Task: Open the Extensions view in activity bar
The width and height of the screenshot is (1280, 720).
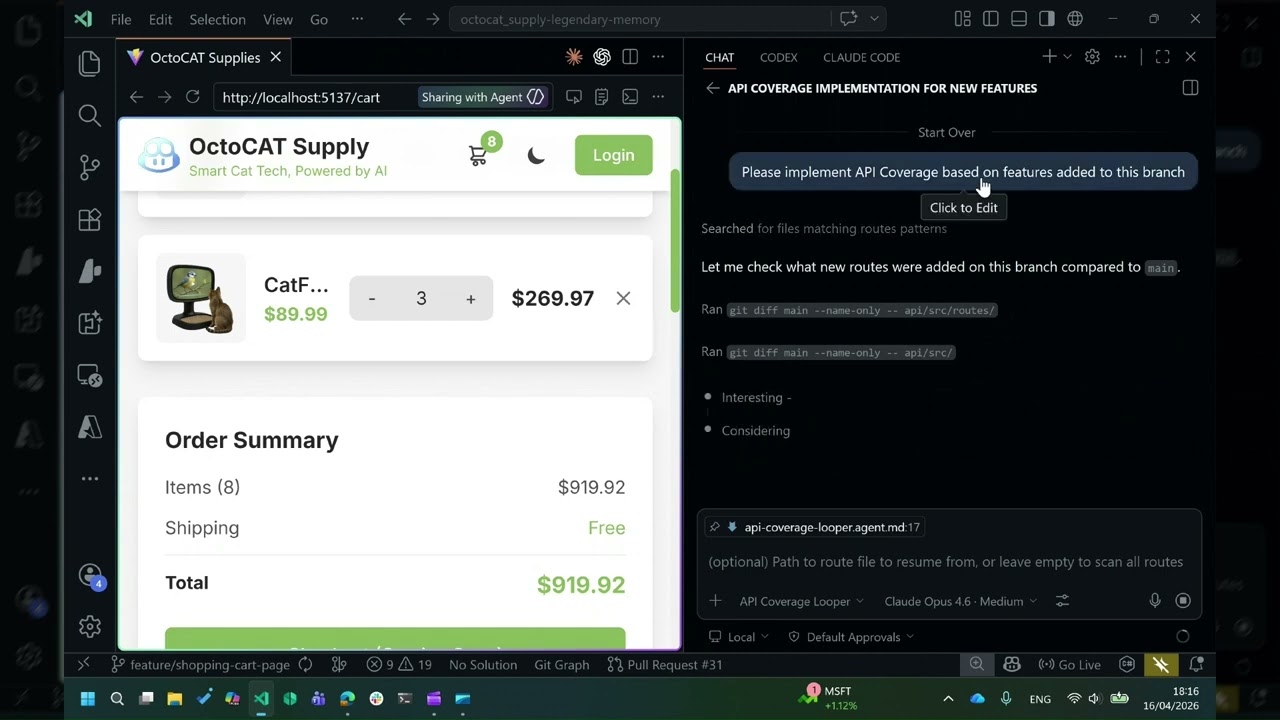Action: click(90, 219)
